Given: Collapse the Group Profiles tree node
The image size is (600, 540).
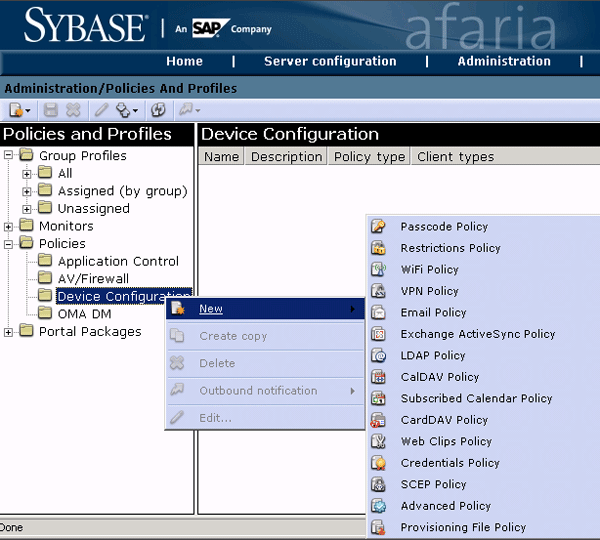Looking at the screenshot, I should [8, 155].
